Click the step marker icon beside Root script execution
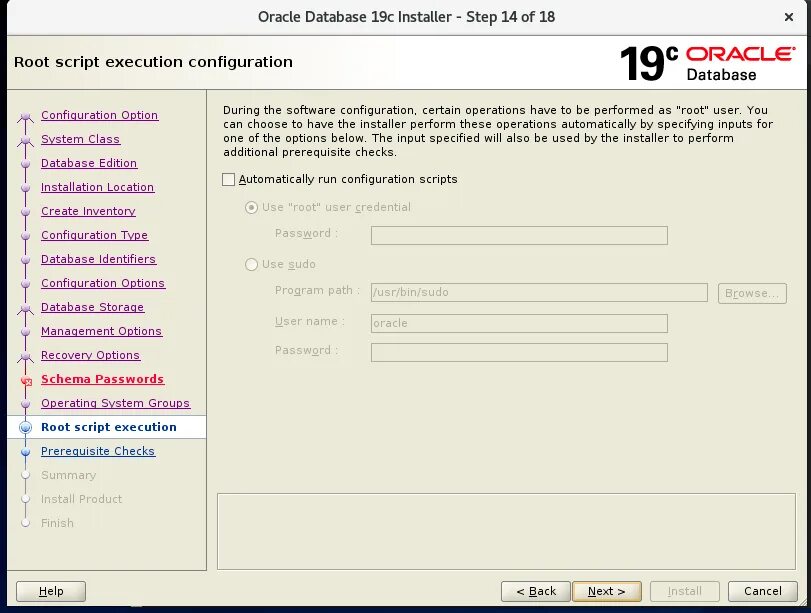Viewport: 811px width, 613px height. (25, 428)
